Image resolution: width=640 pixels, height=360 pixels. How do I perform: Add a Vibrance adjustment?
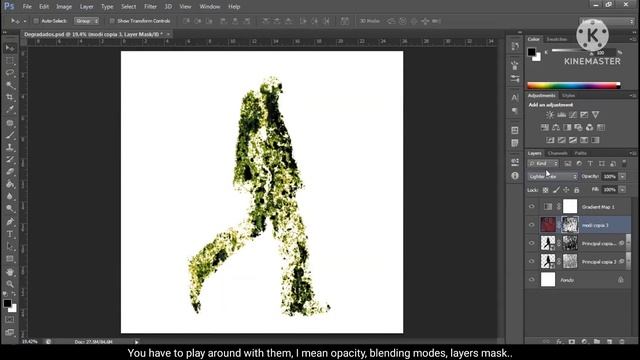pyautogui.click(x=596, y=115)
